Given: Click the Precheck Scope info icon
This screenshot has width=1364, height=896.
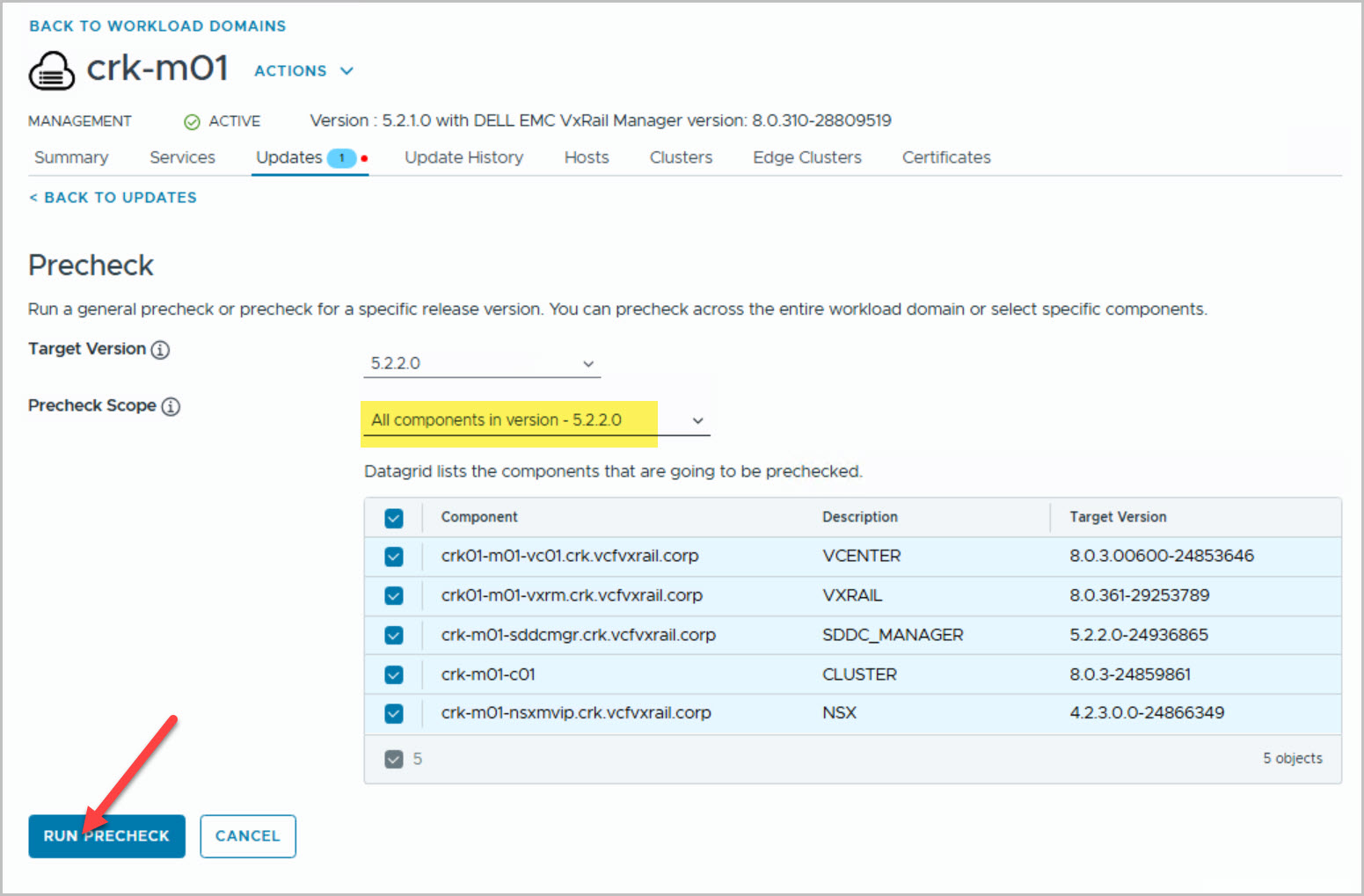Looking at the screenshot, I should click(x=171, y=406).
